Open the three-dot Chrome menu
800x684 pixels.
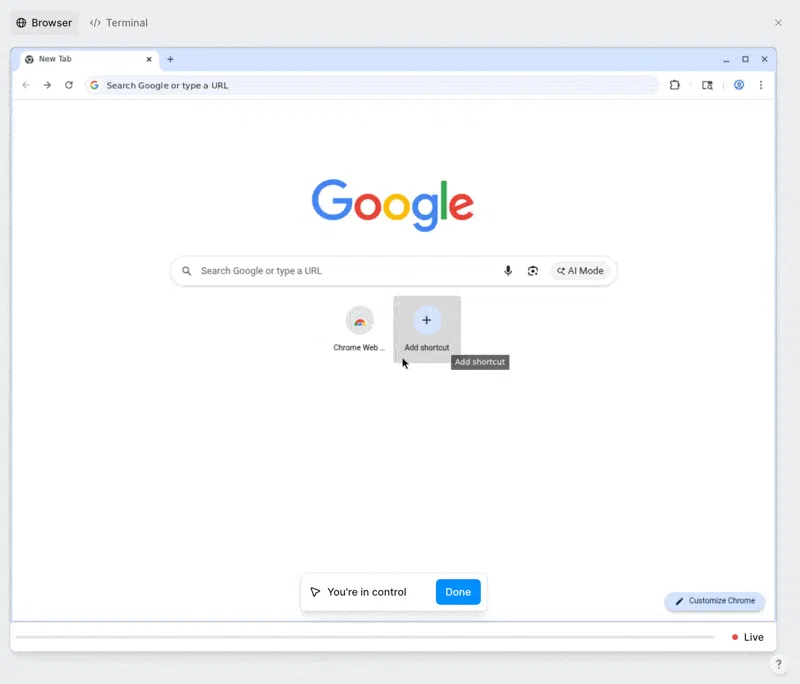tap(761, 85)
